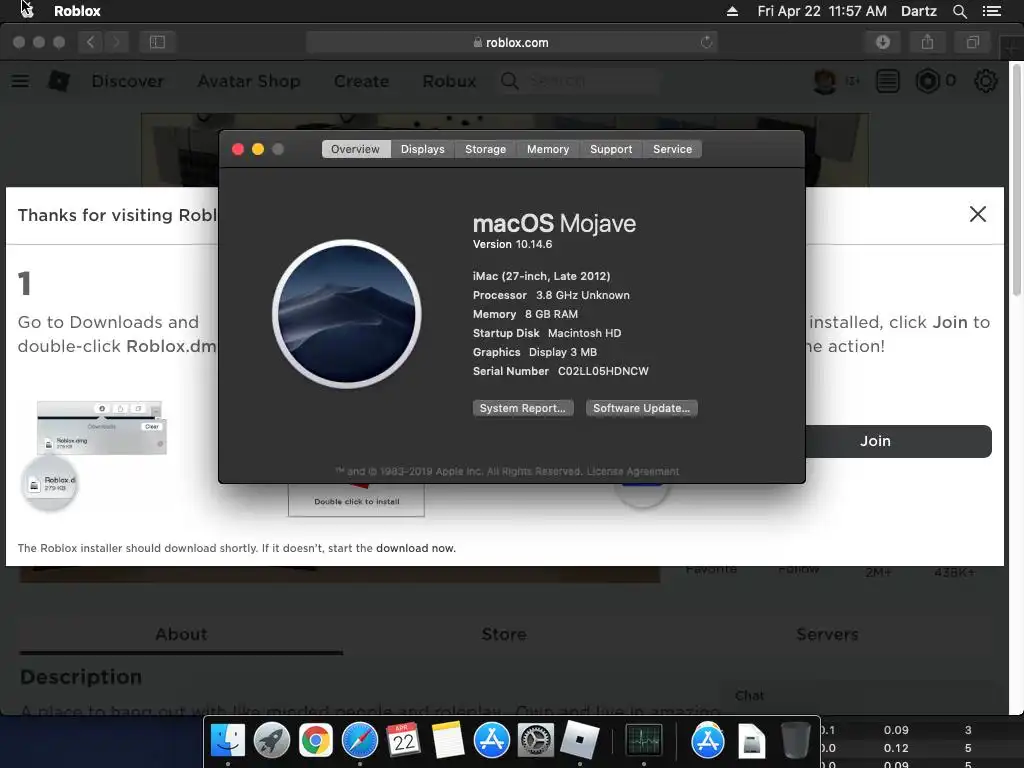
Task: Click the Serial Number value C02LL05HDNCW
Action: 603,371
